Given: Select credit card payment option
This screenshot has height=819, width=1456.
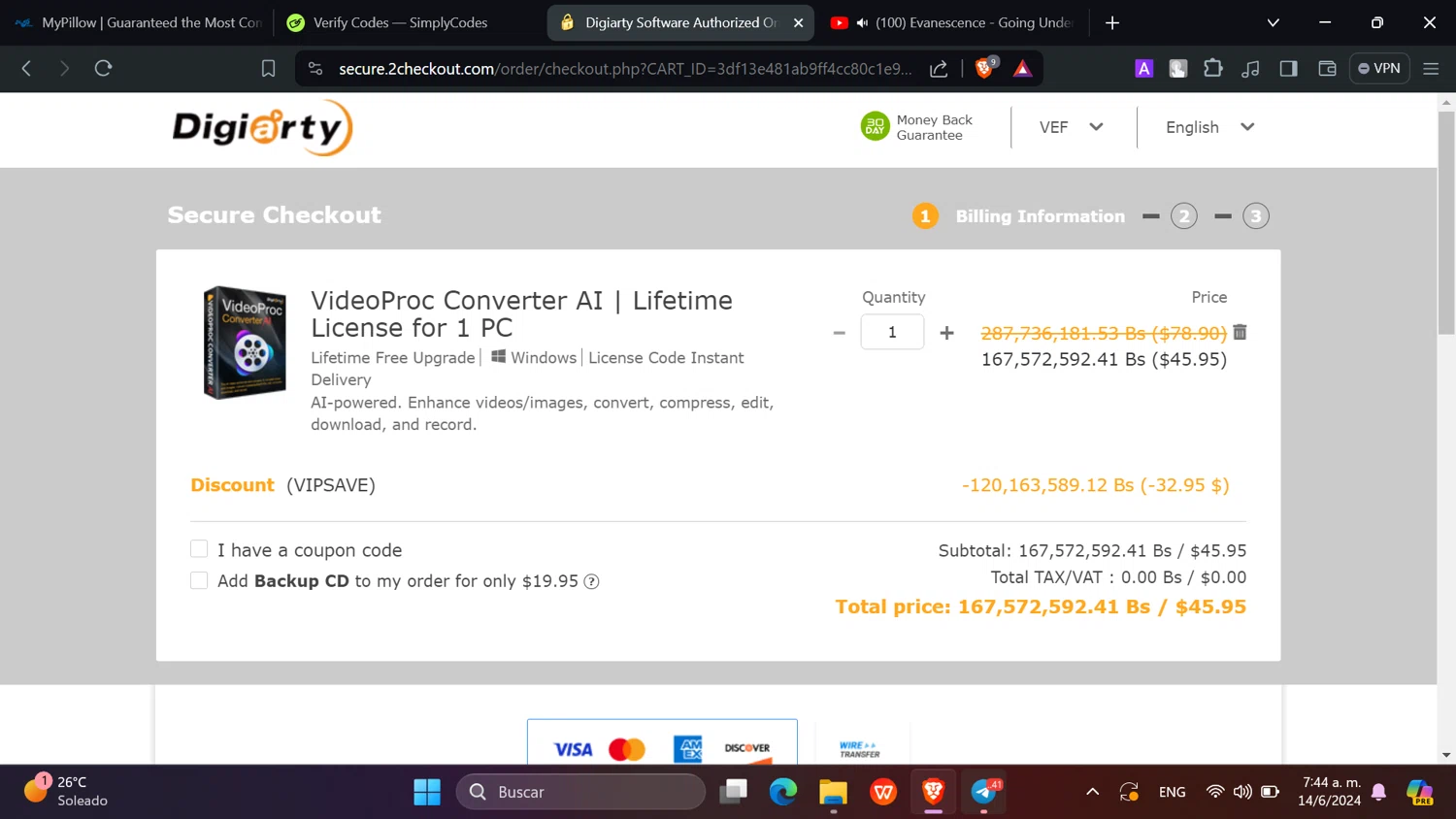Looking at the screenshot, I should tap(662, 741).
